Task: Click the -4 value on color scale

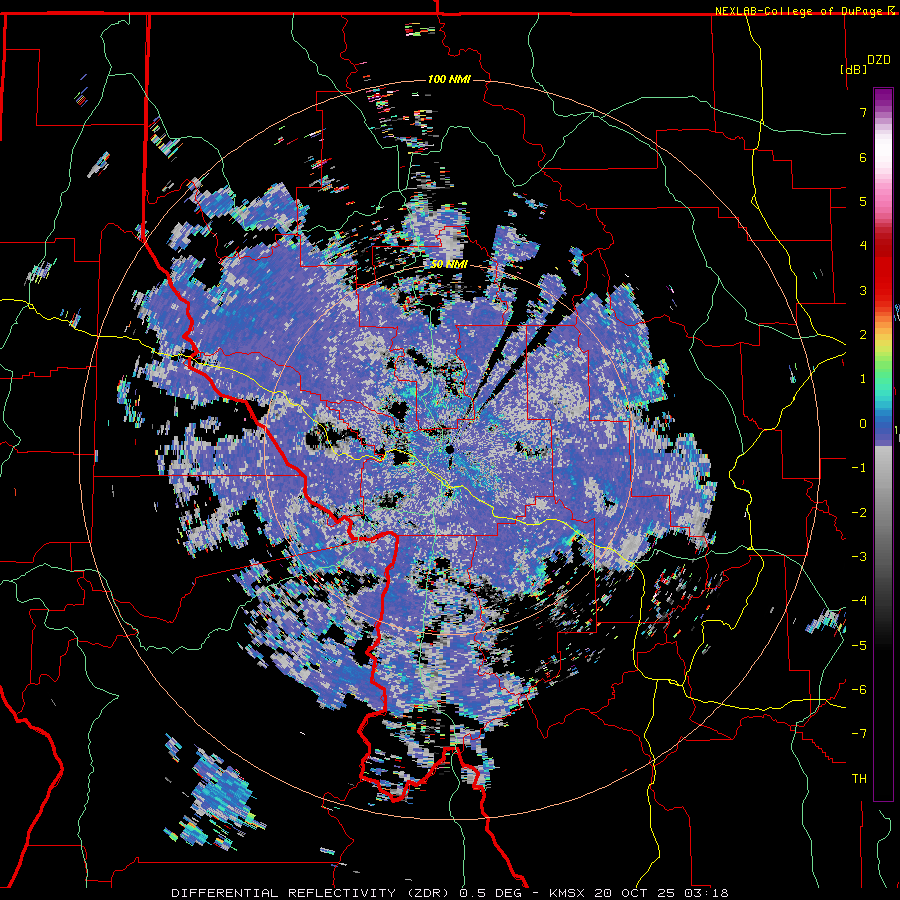Action: coord(859,601)
